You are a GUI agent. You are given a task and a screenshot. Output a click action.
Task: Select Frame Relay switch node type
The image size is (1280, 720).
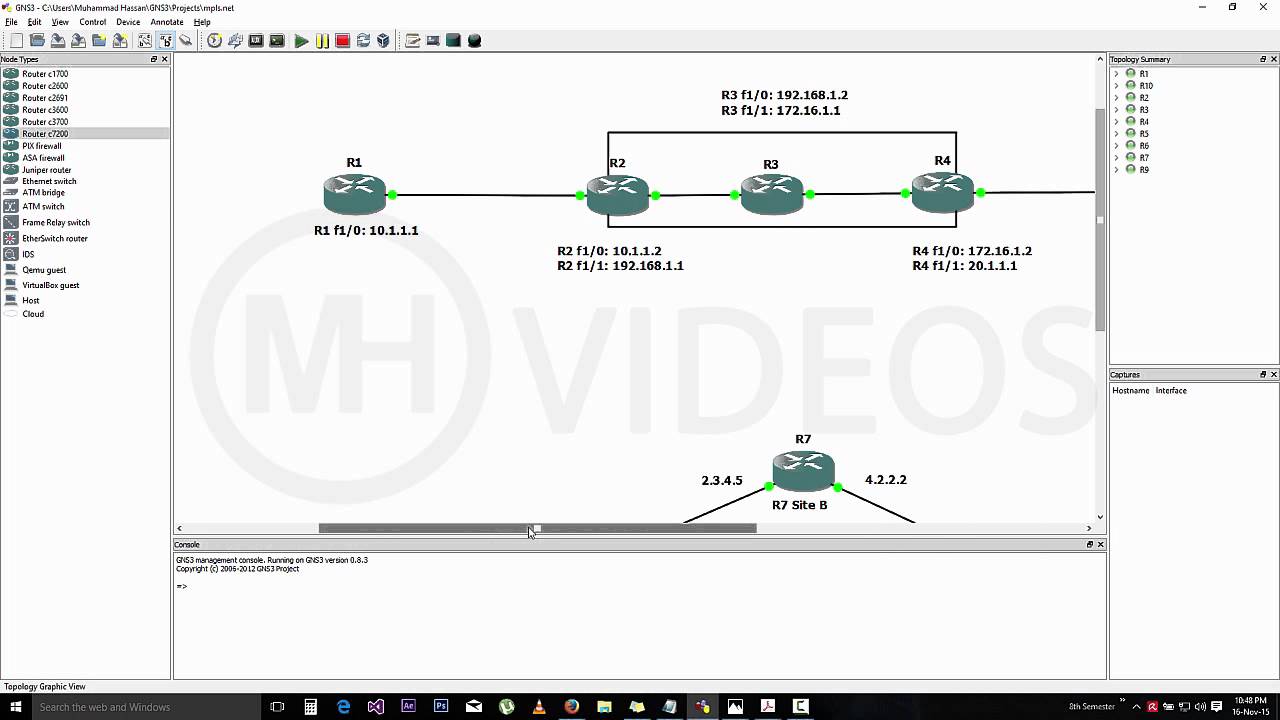(x=85, y=222)
